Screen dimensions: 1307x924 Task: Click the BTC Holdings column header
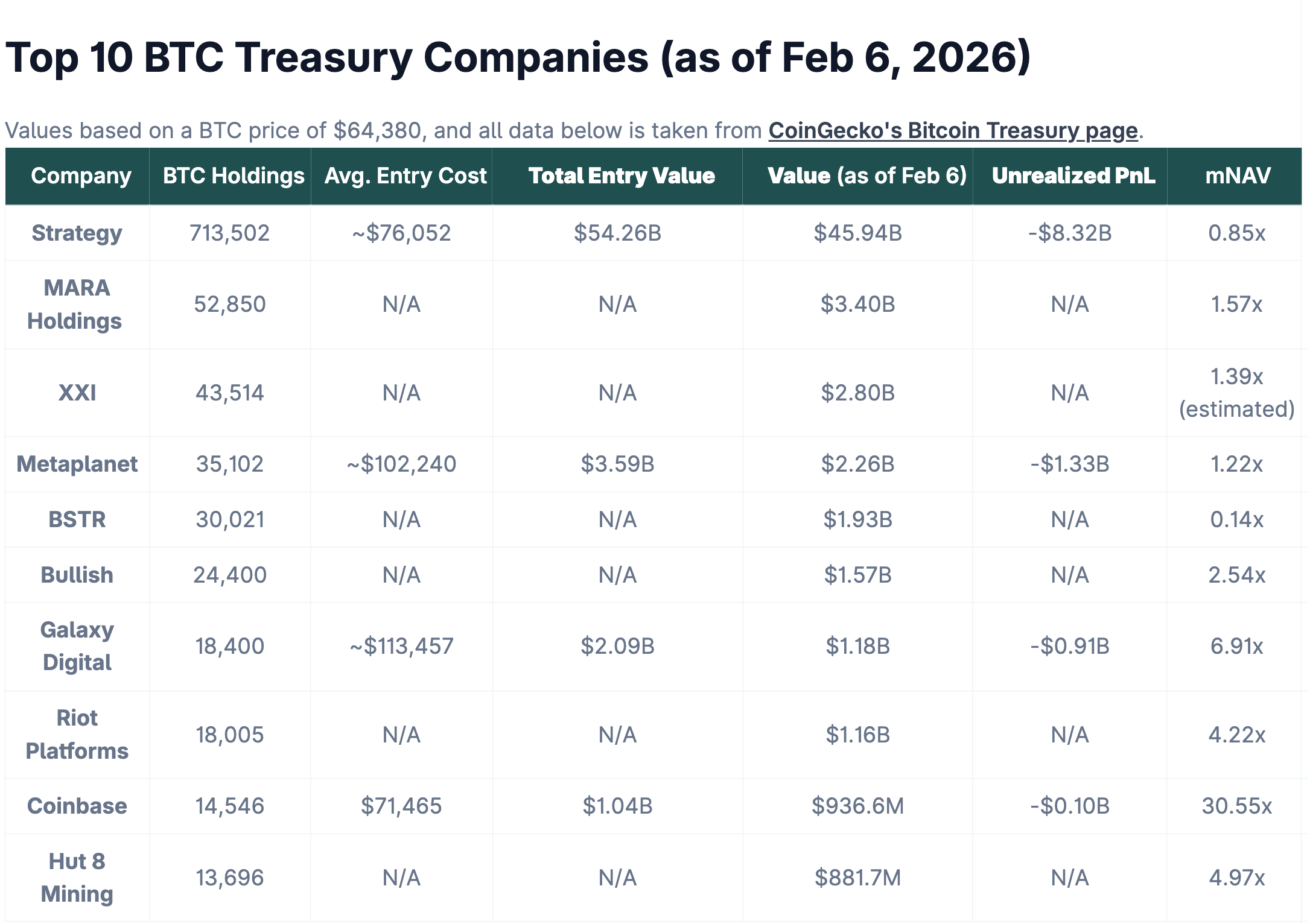(x=233, y=176)
